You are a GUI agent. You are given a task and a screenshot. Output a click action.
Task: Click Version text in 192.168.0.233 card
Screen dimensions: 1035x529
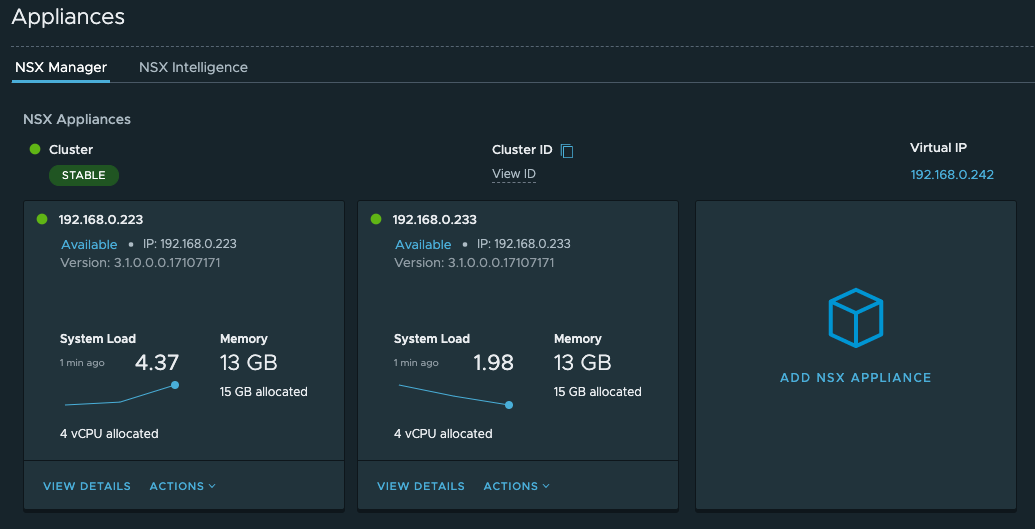tap(474, 263)
